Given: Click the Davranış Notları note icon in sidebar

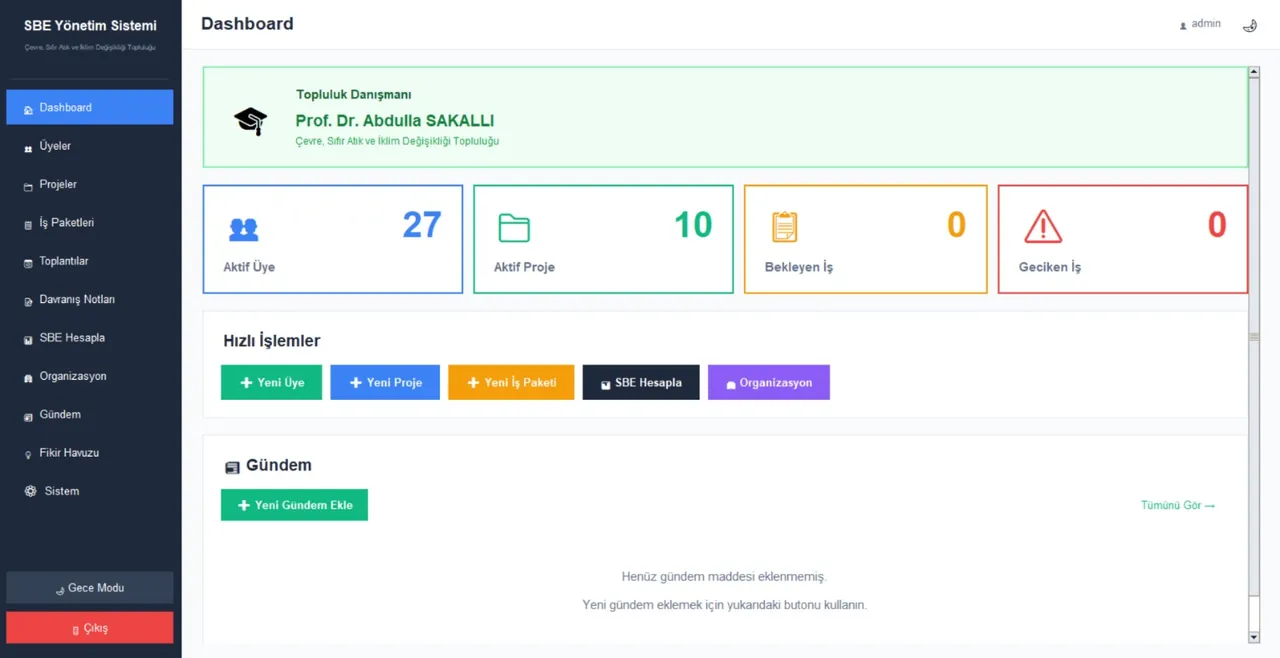Looking at the screenshot, I should (x=29, y=300).
